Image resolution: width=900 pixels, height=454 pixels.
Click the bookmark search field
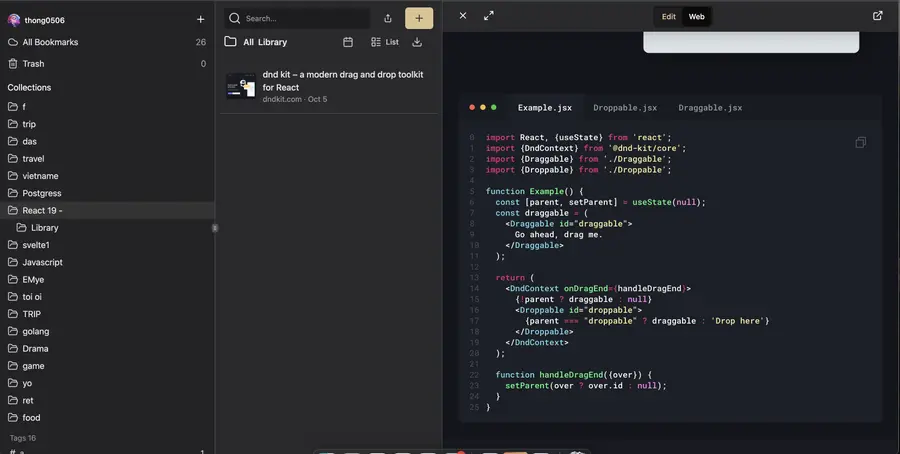coord(297,18)
